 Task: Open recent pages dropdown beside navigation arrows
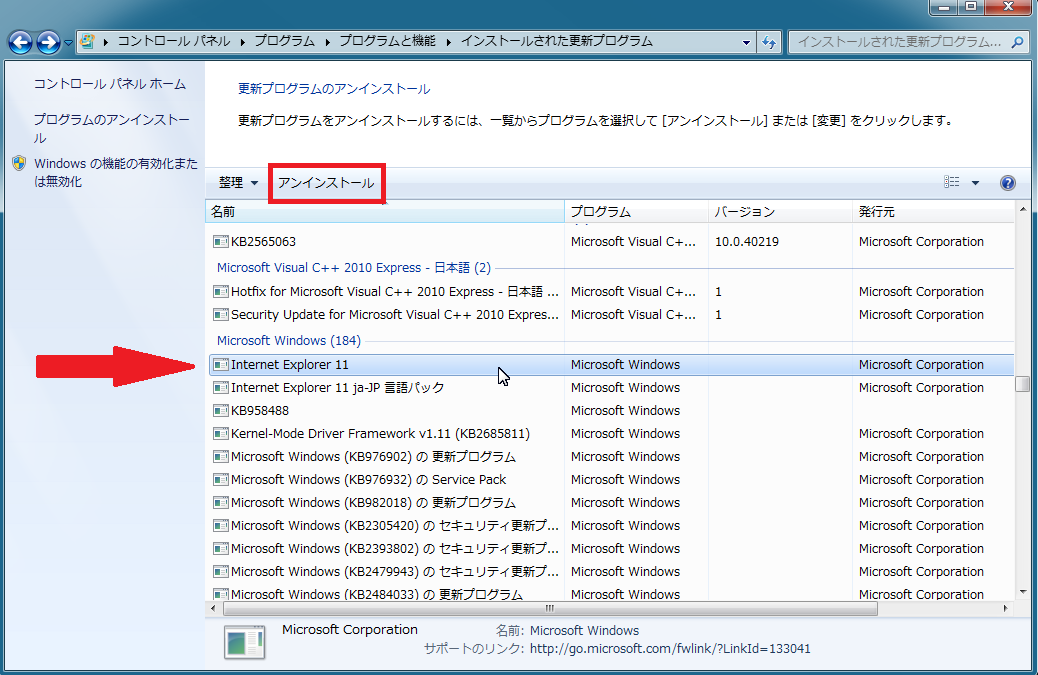[68, 43]
